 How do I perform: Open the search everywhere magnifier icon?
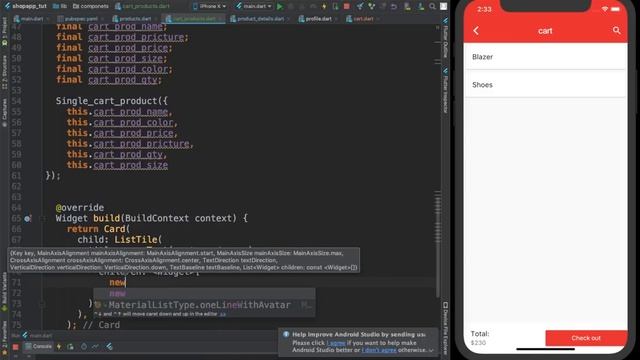pos(432,7)
